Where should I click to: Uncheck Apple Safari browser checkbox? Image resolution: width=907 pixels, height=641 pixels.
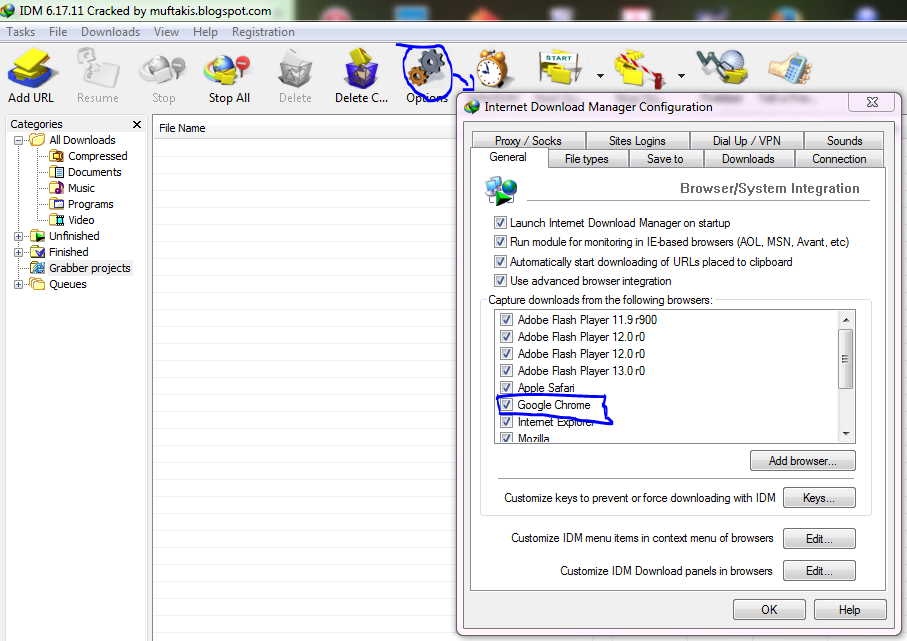506,387
